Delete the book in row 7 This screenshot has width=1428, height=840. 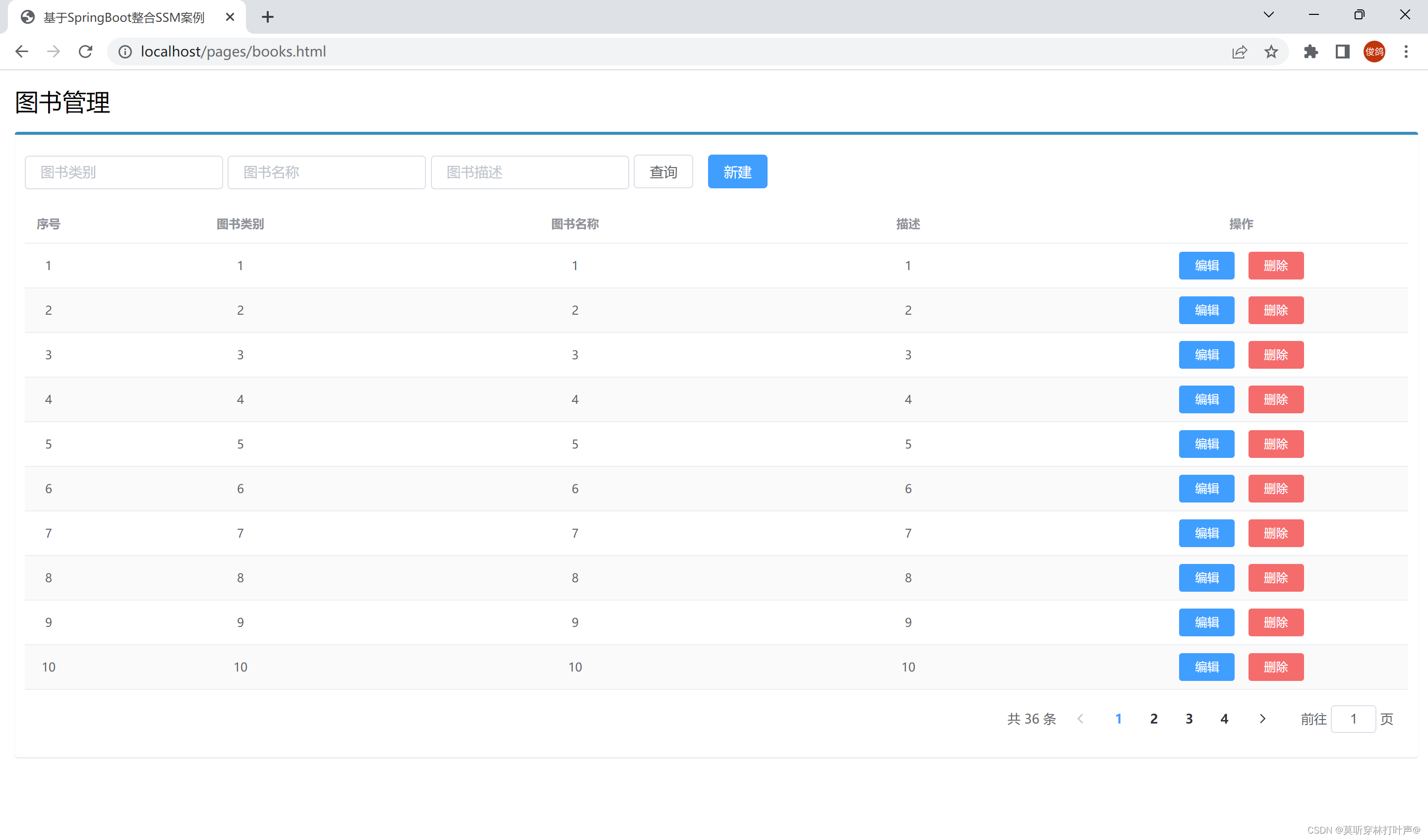click(x=1276, y=534)
